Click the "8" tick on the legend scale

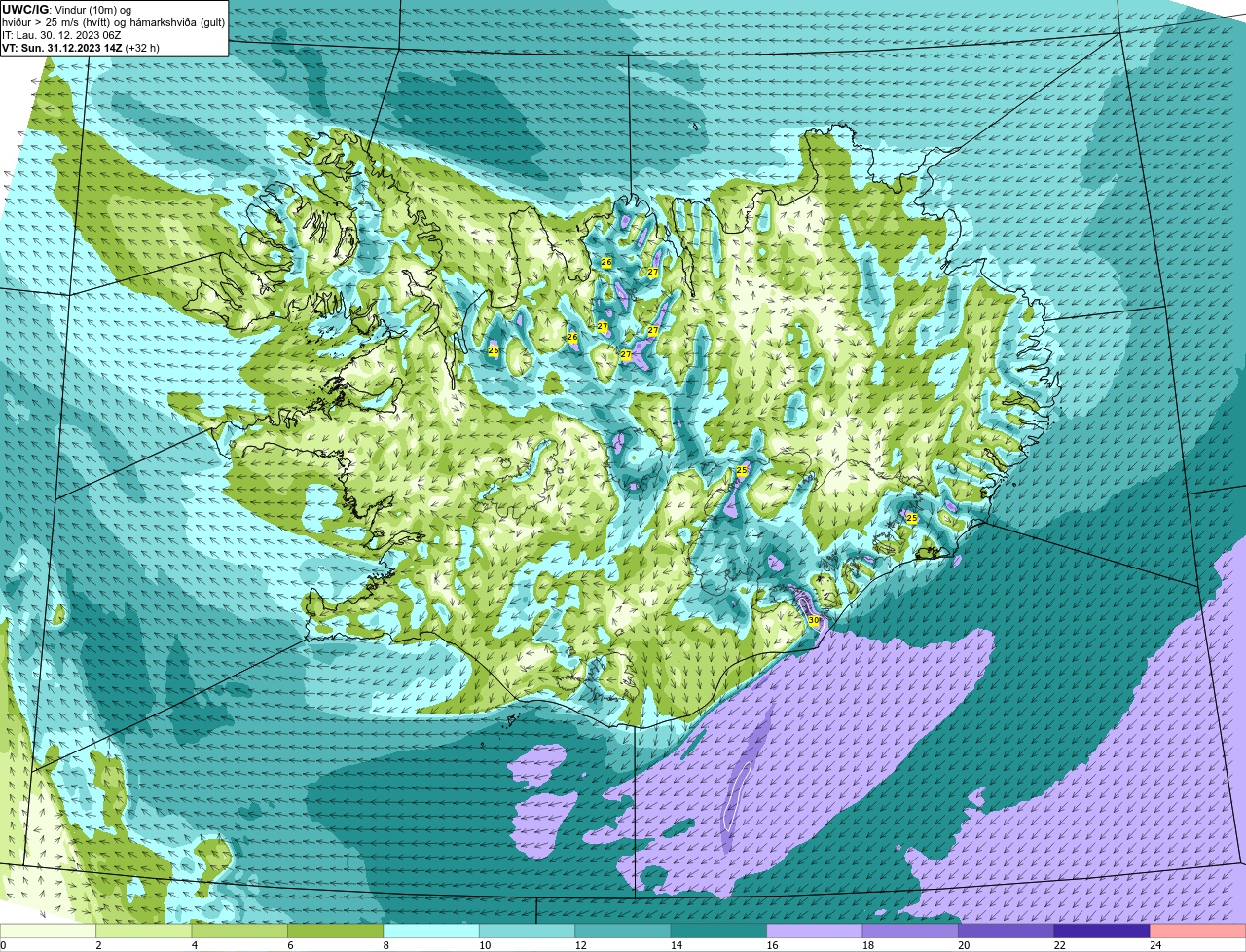tap(385, 945)
